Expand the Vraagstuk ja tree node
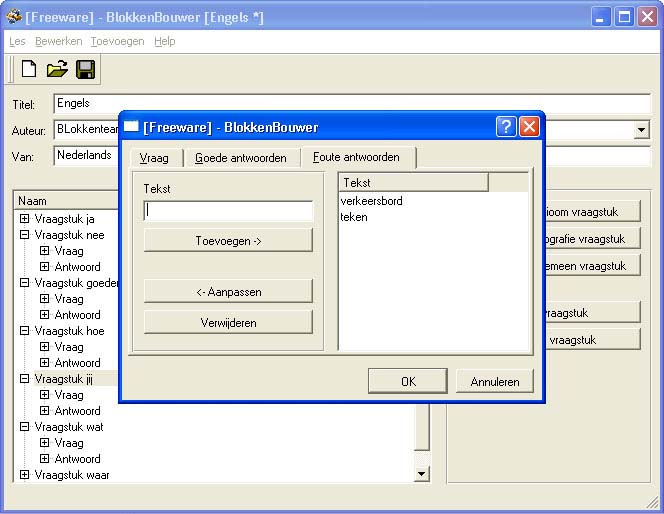The width and height of the screenshot is (664, 514). 24,219
